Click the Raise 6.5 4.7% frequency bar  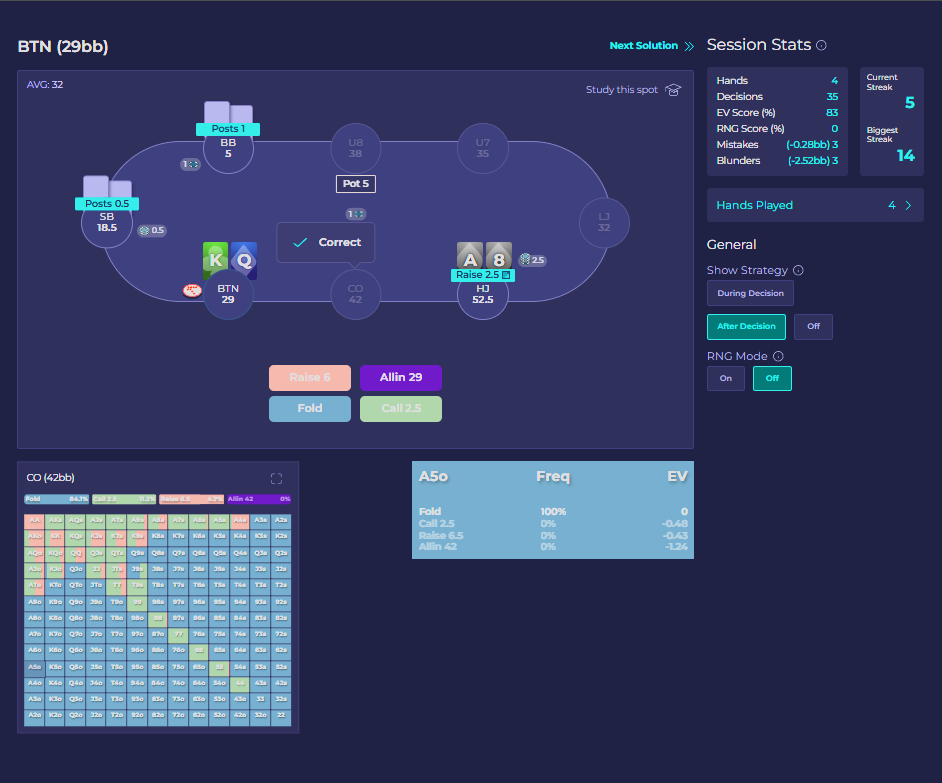[192, 499]
